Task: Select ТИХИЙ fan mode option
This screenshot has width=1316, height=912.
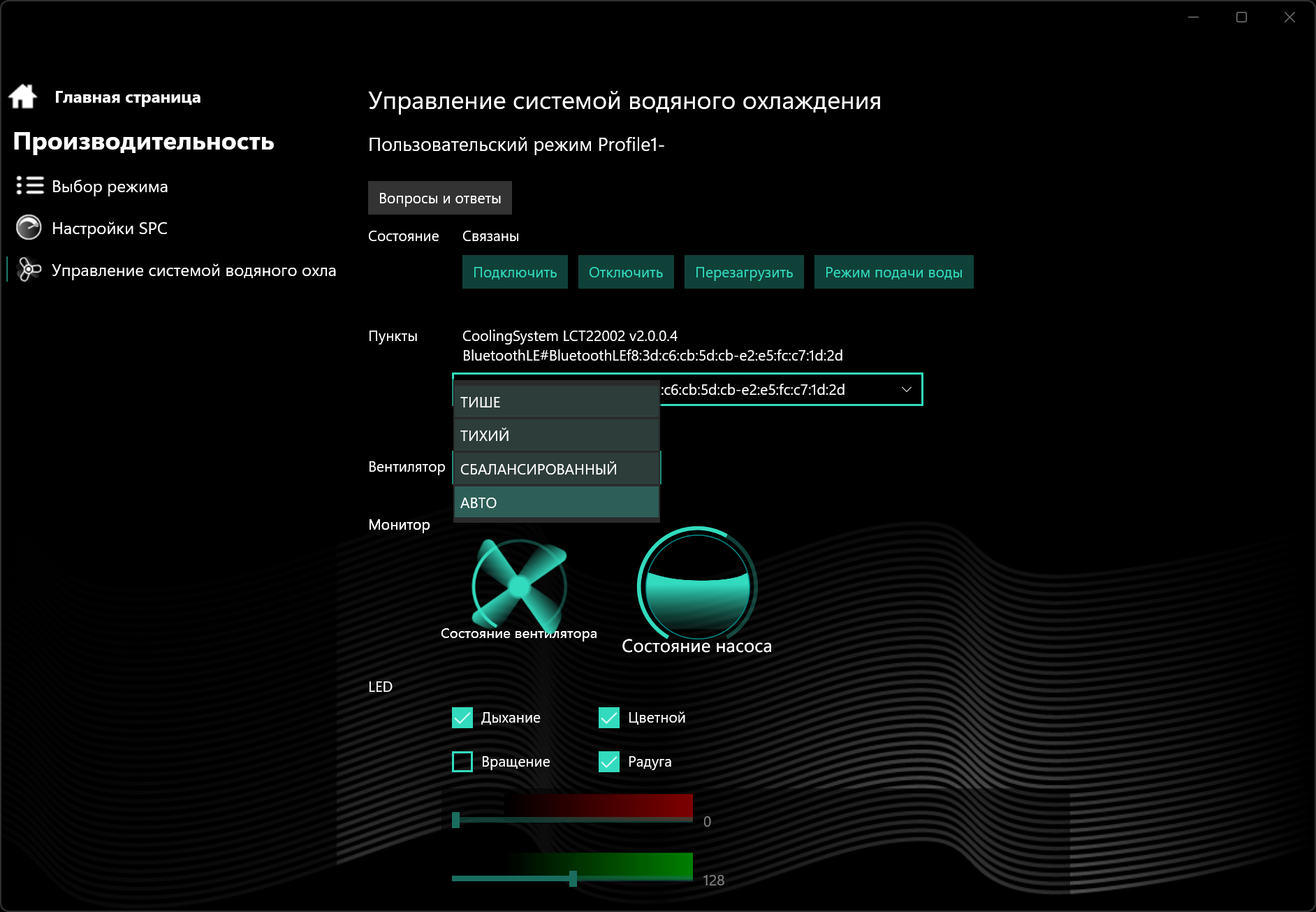Action: pyautogui.click(x=557, y=435)
